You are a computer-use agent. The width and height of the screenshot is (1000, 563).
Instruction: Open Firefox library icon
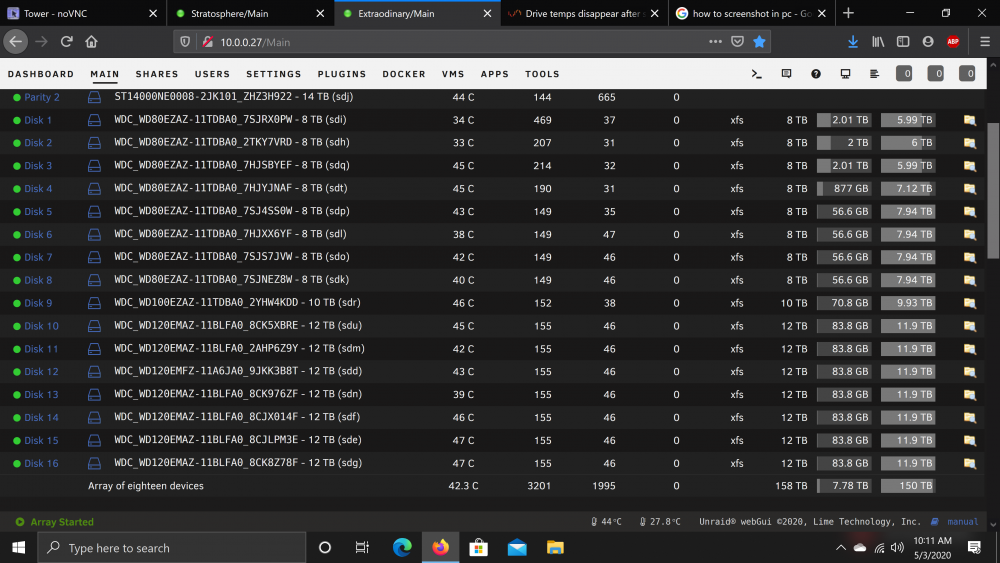point(878,41)
